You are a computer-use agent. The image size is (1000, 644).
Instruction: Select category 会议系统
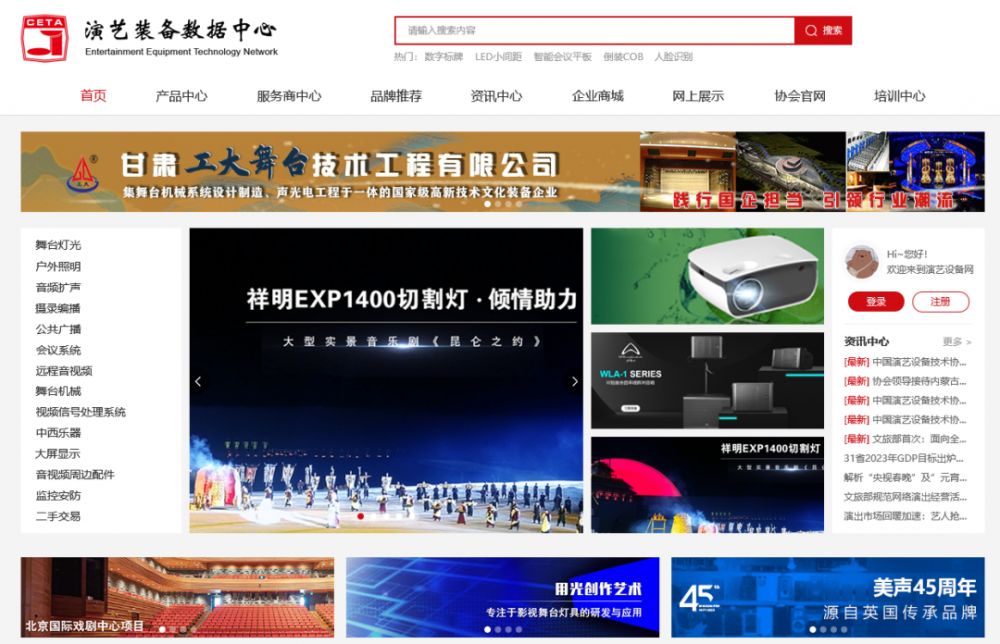(58, 350)
